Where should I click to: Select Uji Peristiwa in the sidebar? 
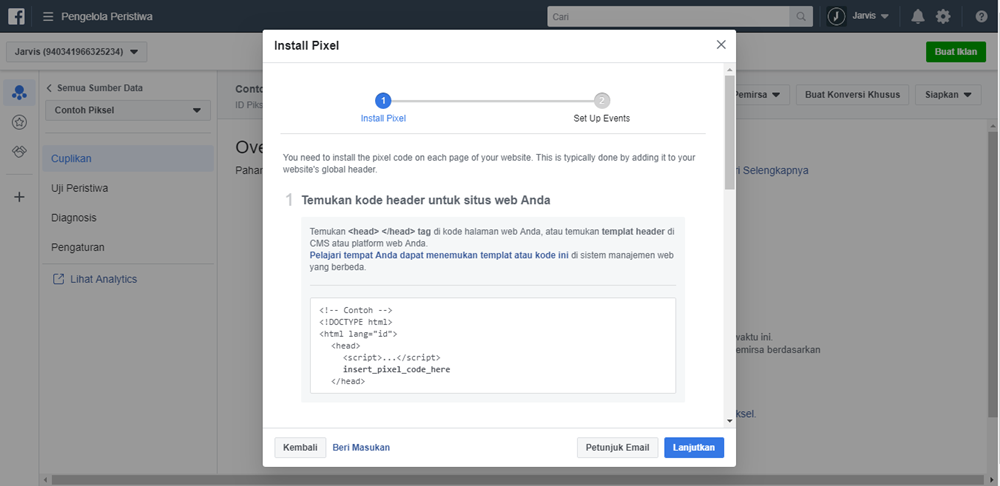128,188
